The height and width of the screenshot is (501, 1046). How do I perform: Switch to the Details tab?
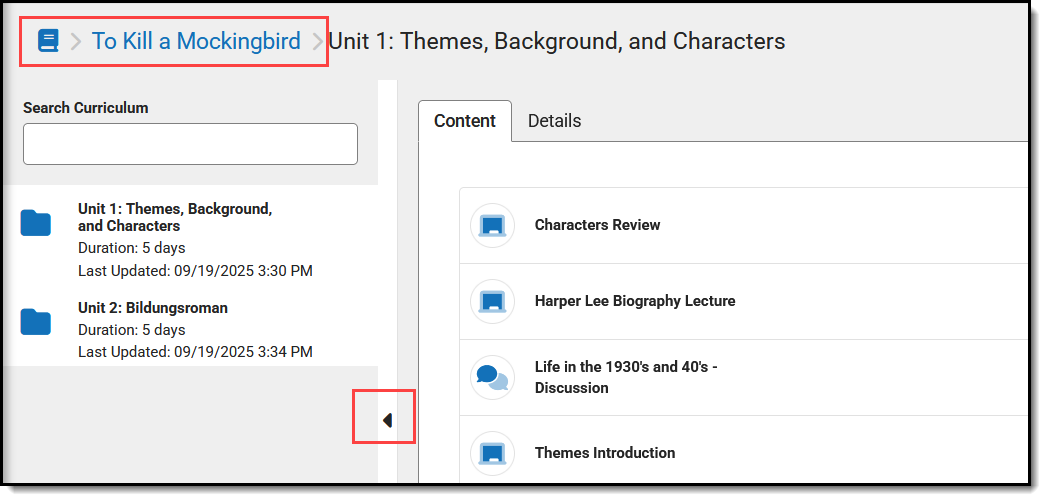(554, 121)
